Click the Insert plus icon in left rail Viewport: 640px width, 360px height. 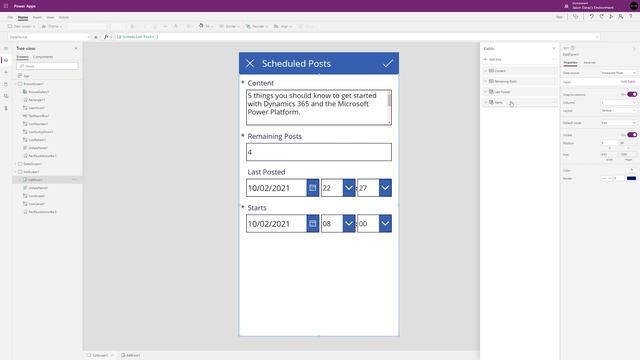(x=6, y=72)
